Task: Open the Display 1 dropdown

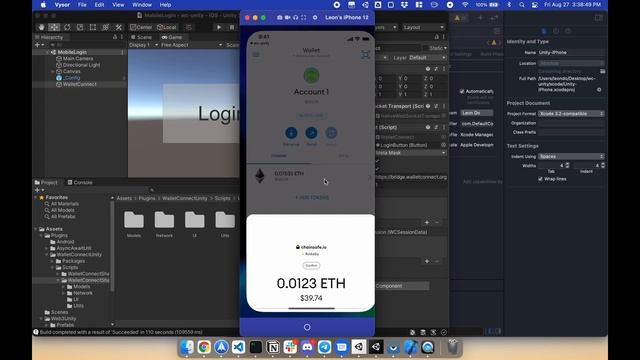Action: 143,45
